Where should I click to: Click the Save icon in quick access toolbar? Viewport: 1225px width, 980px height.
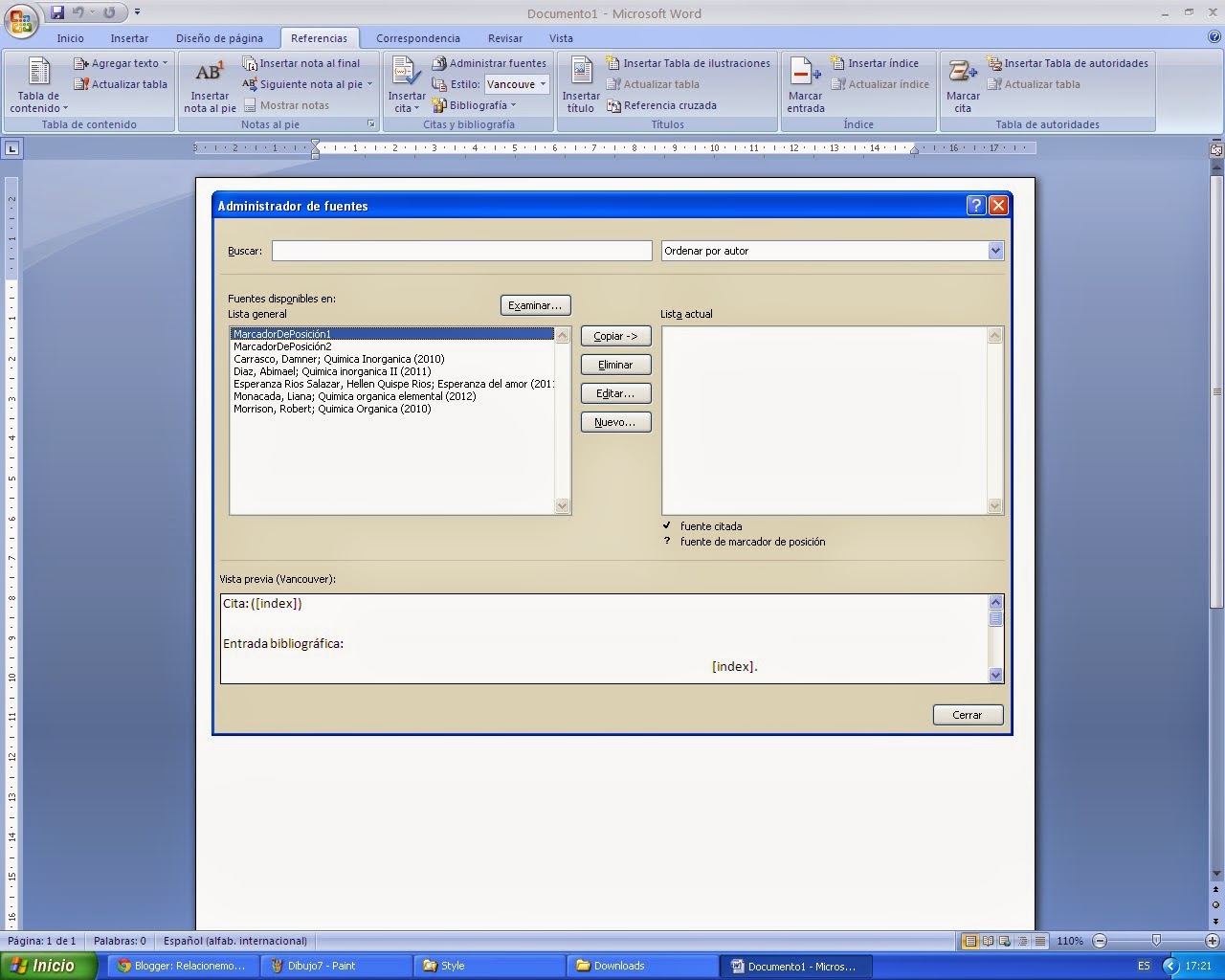(x=56, y=12)
